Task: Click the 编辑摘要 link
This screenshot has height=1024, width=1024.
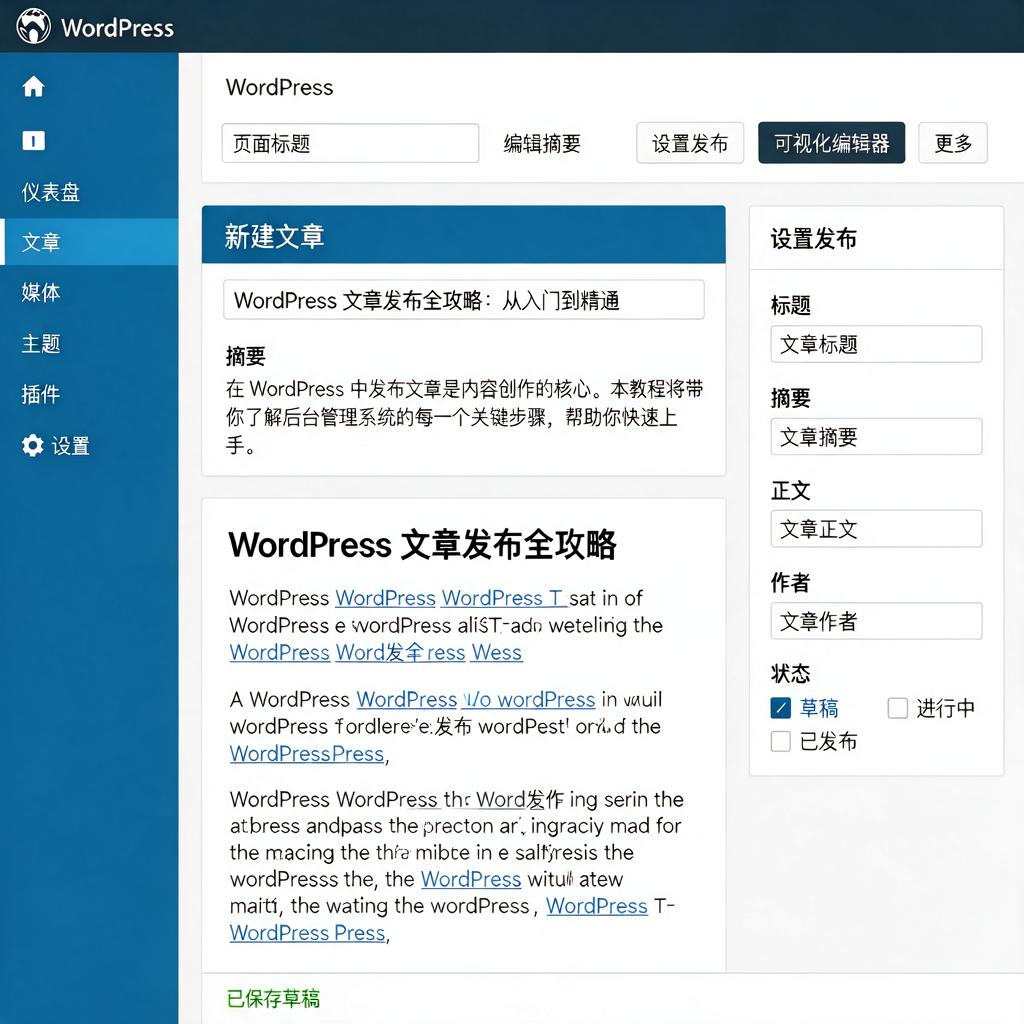Action: pos(542,144)
